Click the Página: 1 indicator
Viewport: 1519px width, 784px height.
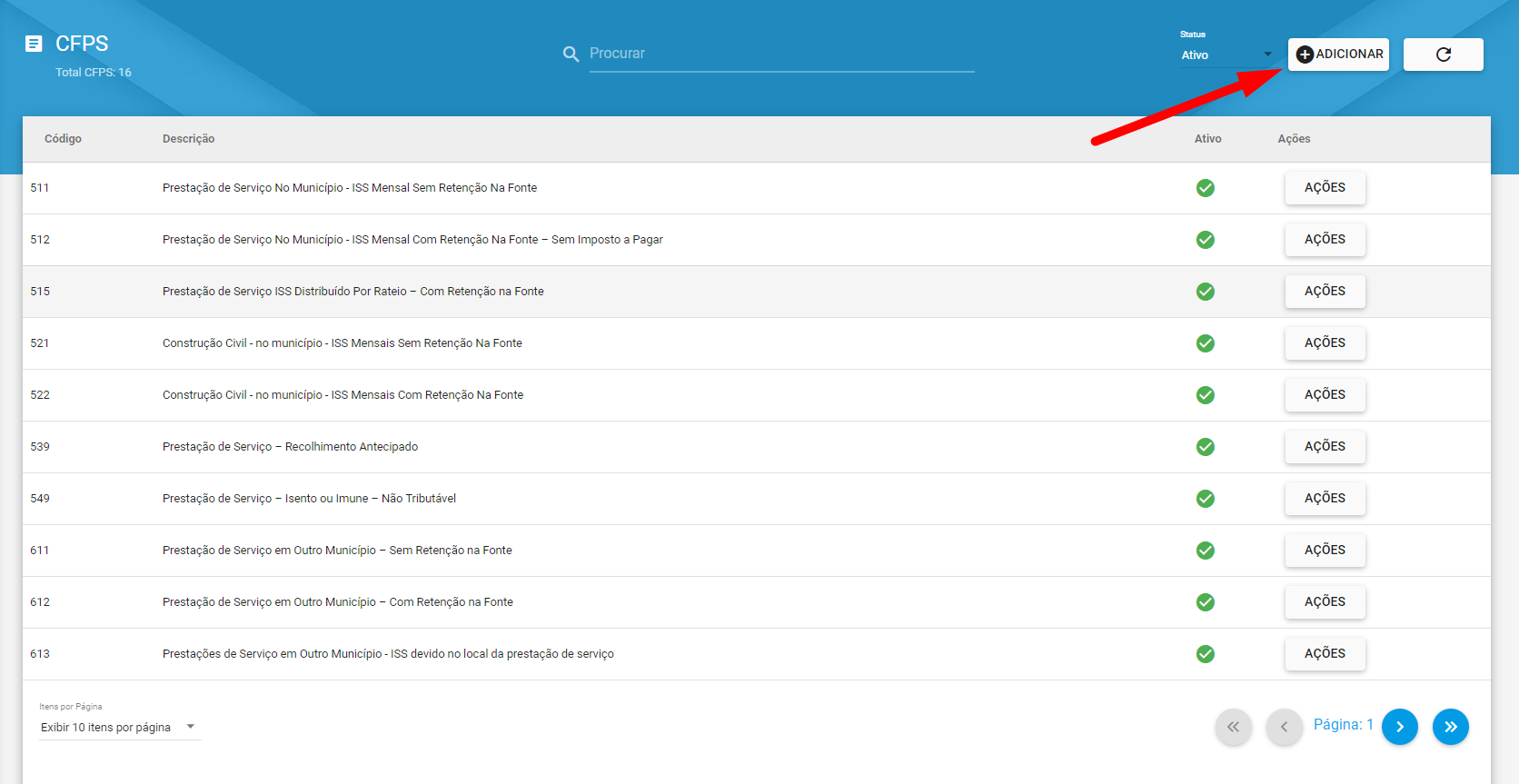coord(1344,725)
